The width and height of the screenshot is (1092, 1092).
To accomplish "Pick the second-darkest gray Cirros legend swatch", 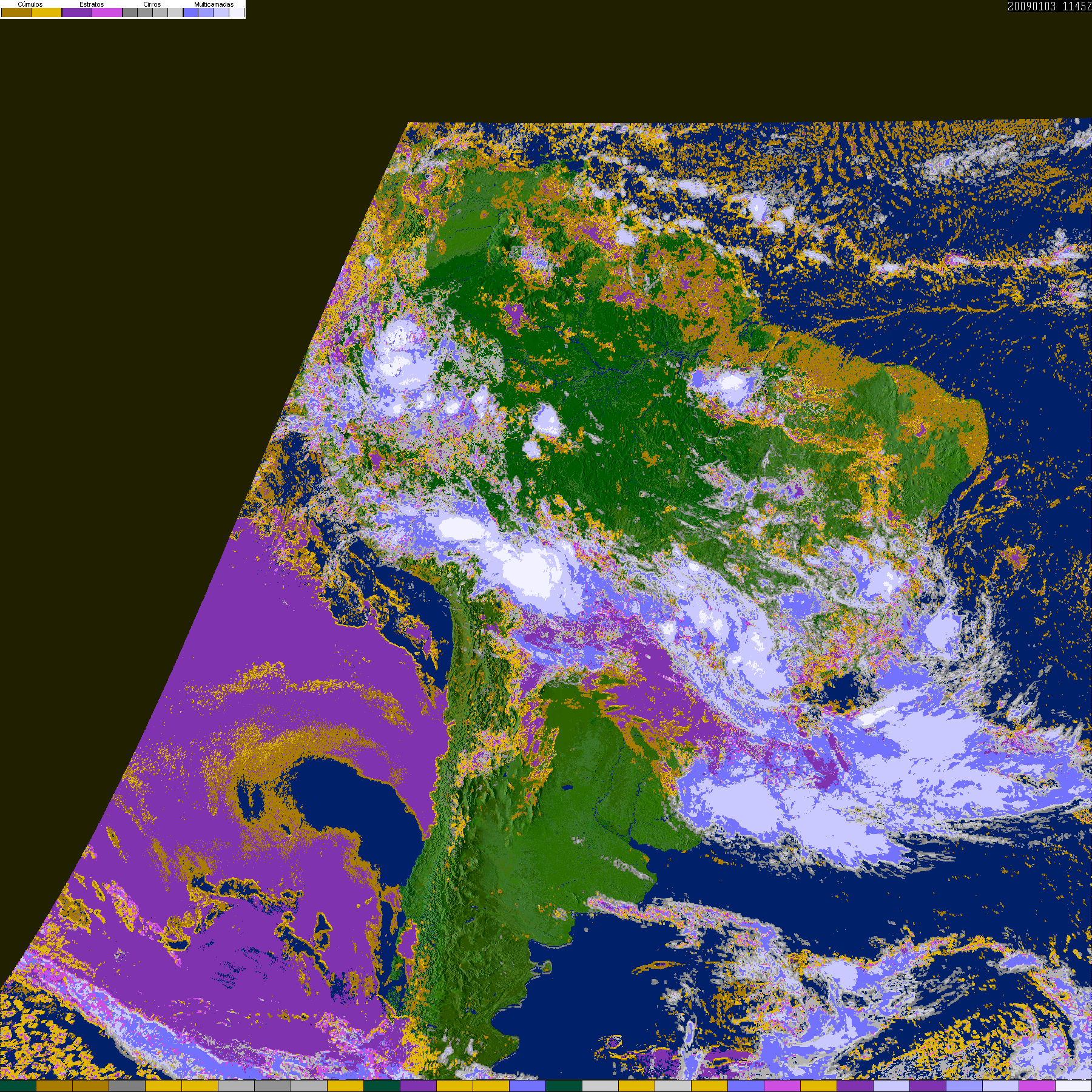I will point(146,12).
